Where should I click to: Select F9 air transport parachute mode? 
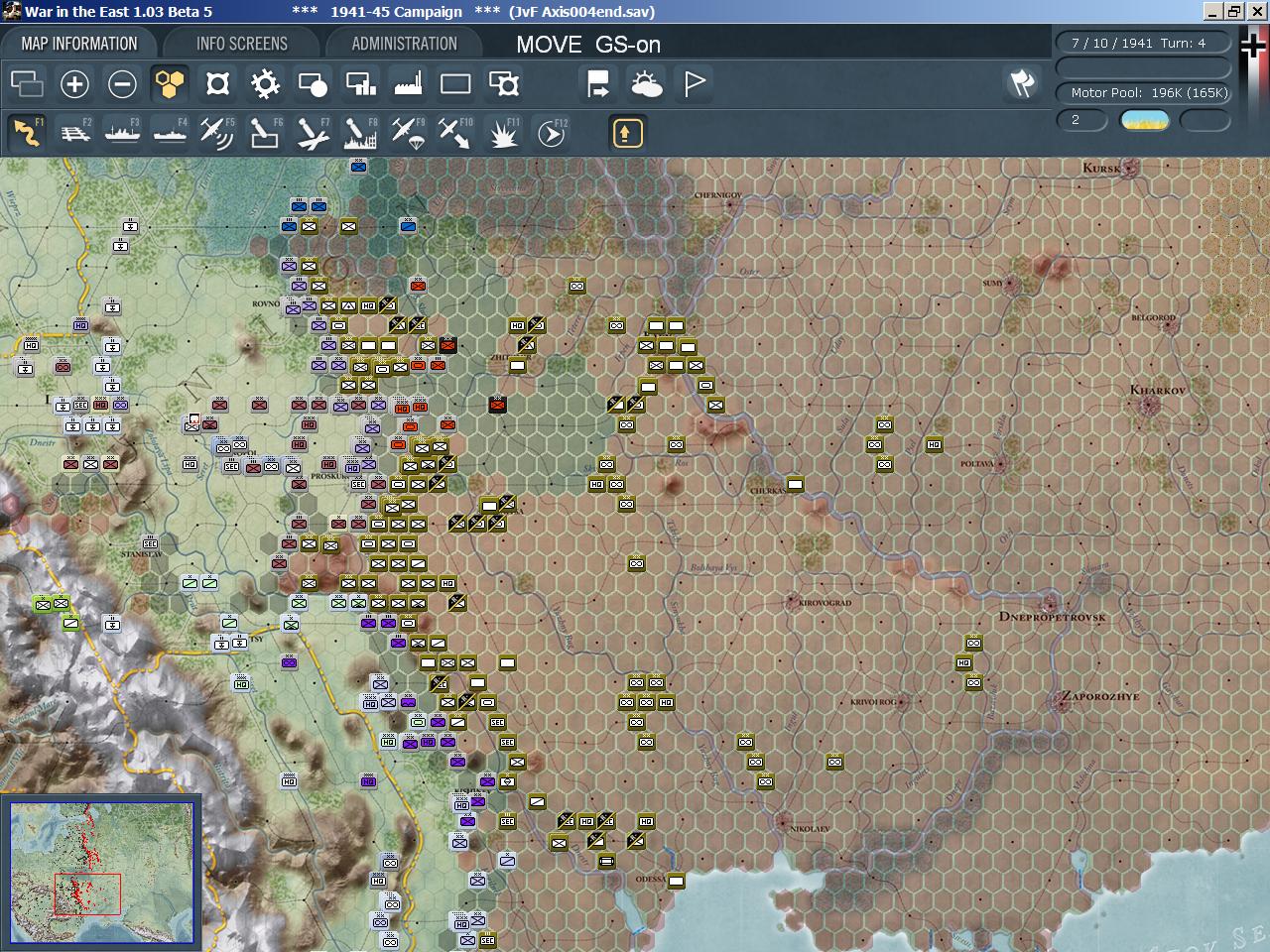(408, 132)
